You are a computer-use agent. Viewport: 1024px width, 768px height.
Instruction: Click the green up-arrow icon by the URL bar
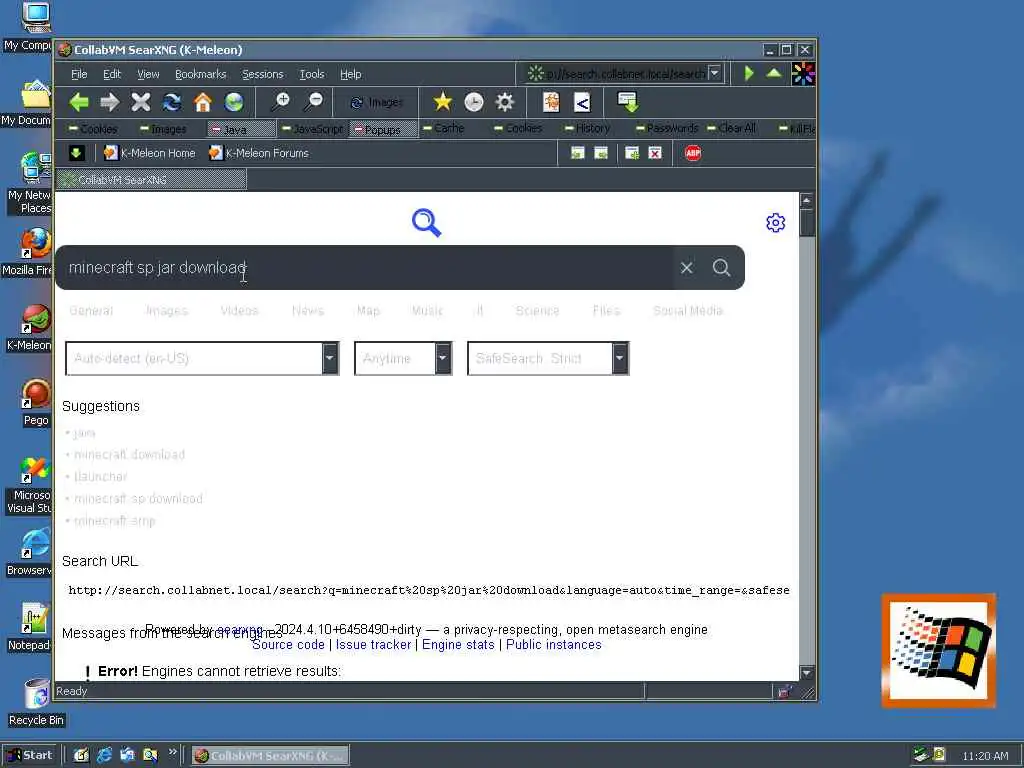pos(774,73)
